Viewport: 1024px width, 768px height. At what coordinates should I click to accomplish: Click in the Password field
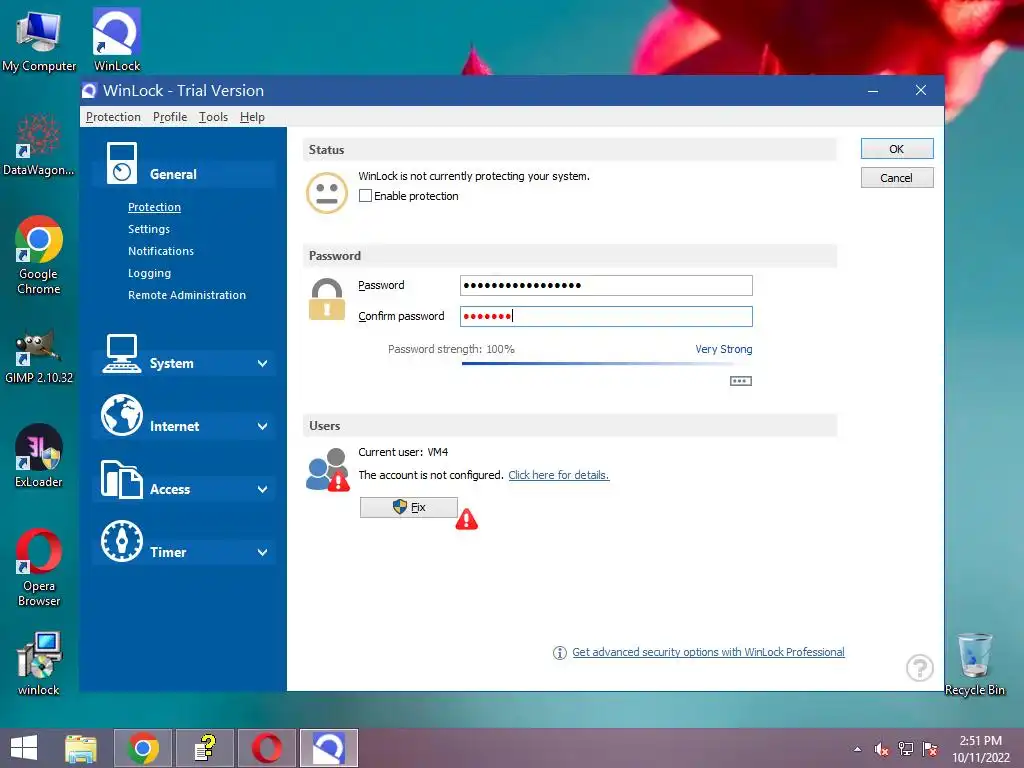point(606,285)
